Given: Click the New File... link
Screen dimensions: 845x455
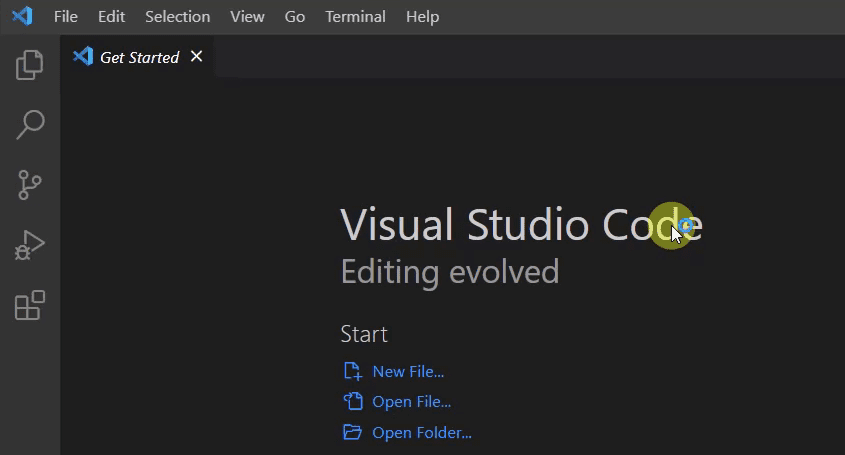Looking at the screenshot, I should [408, 372].
